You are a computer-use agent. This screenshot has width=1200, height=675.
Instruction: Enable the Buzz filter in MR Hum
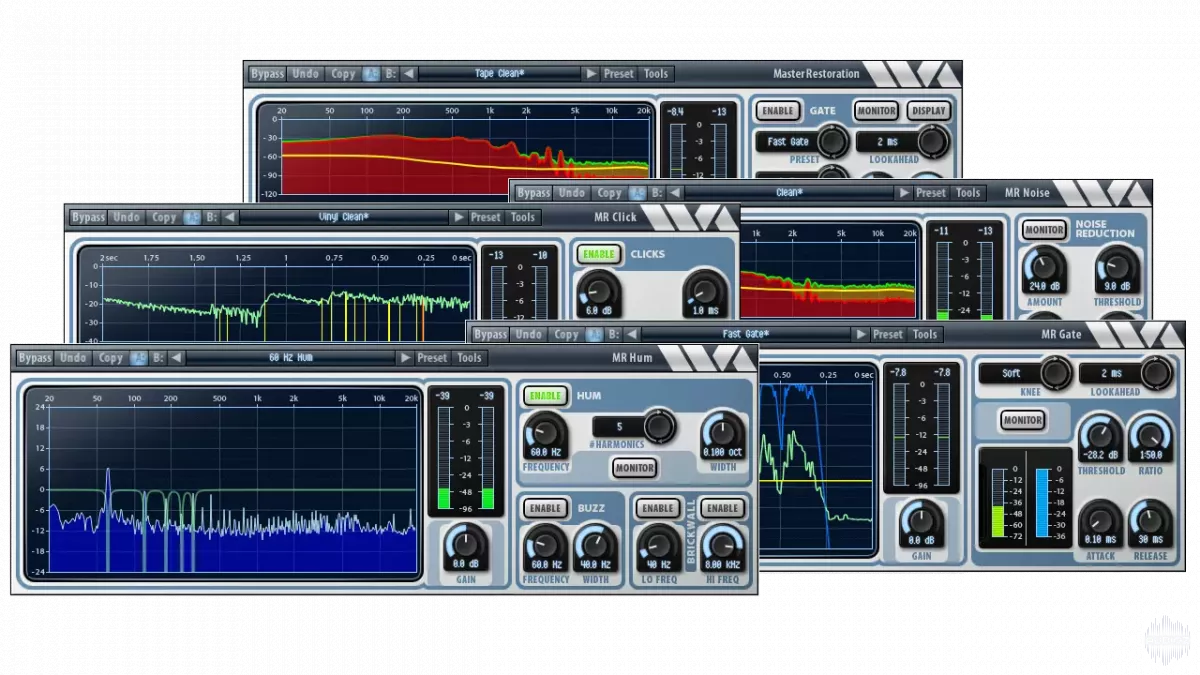click(545, 508)
